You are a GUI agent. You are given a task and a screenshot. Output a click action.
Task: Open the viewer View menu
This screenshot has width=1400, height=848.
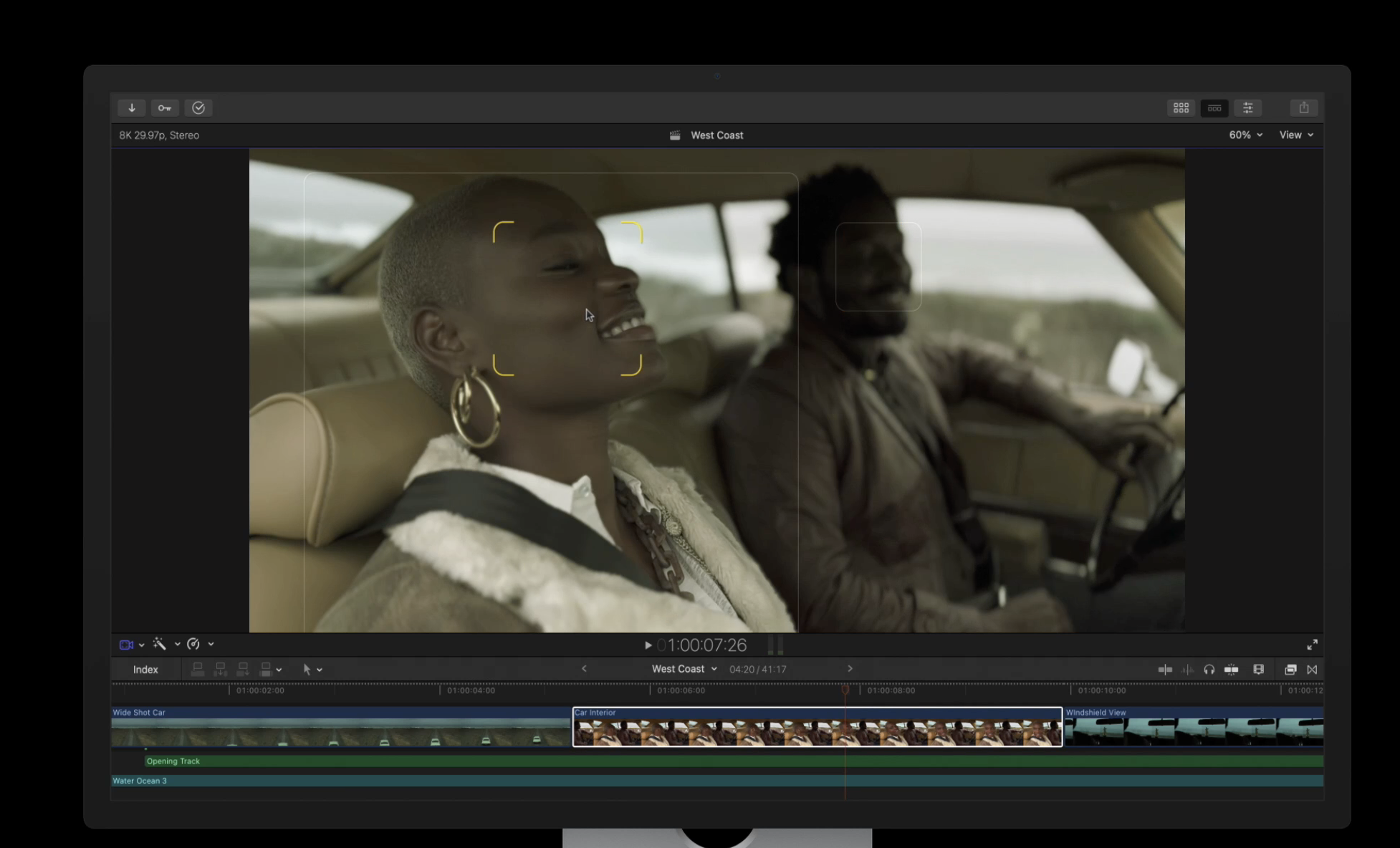click(x=1296, y=135)
